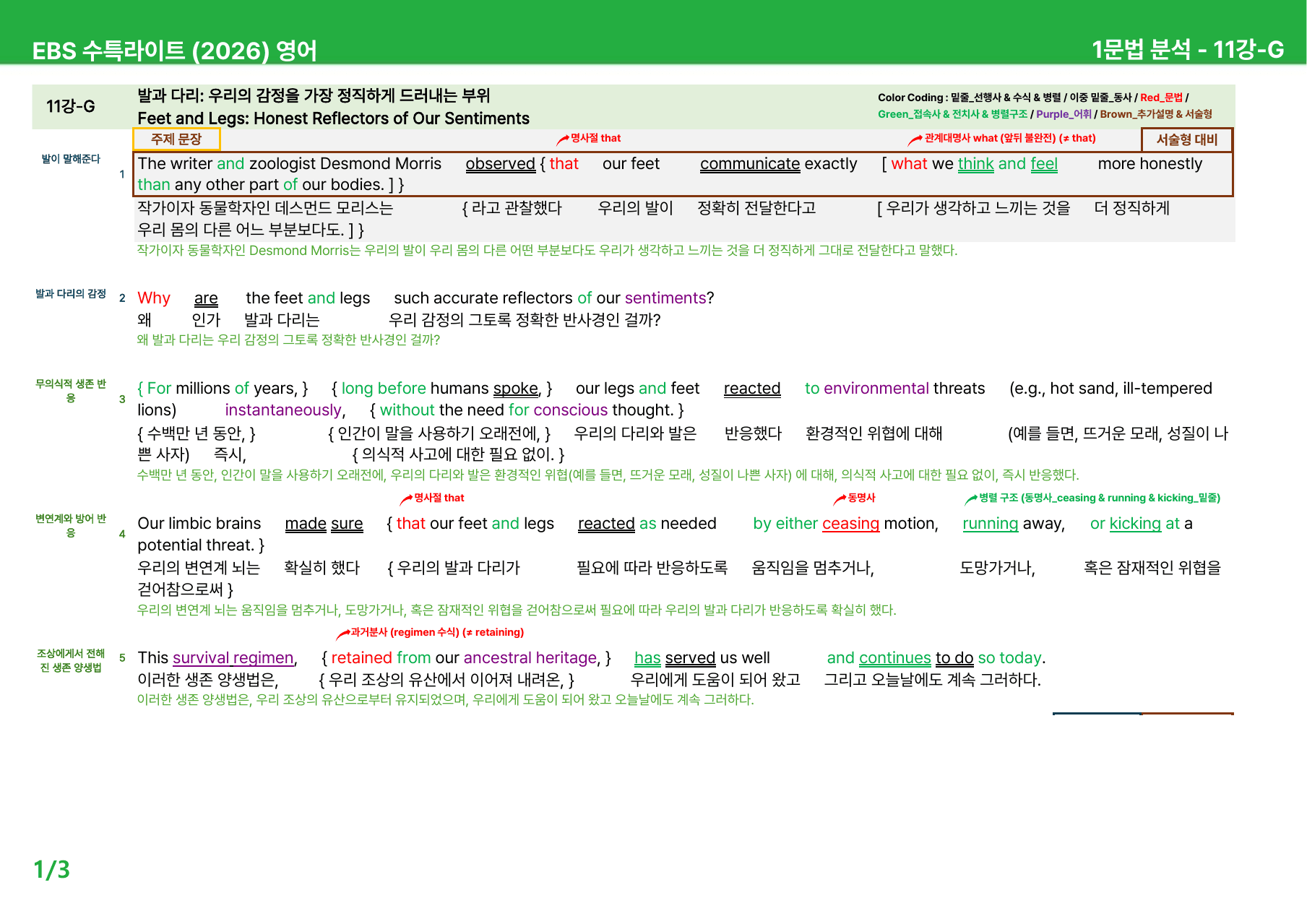Click the red word 'retained' in sentence 5
The image size is (1307, 924).
tap(361, 658)
